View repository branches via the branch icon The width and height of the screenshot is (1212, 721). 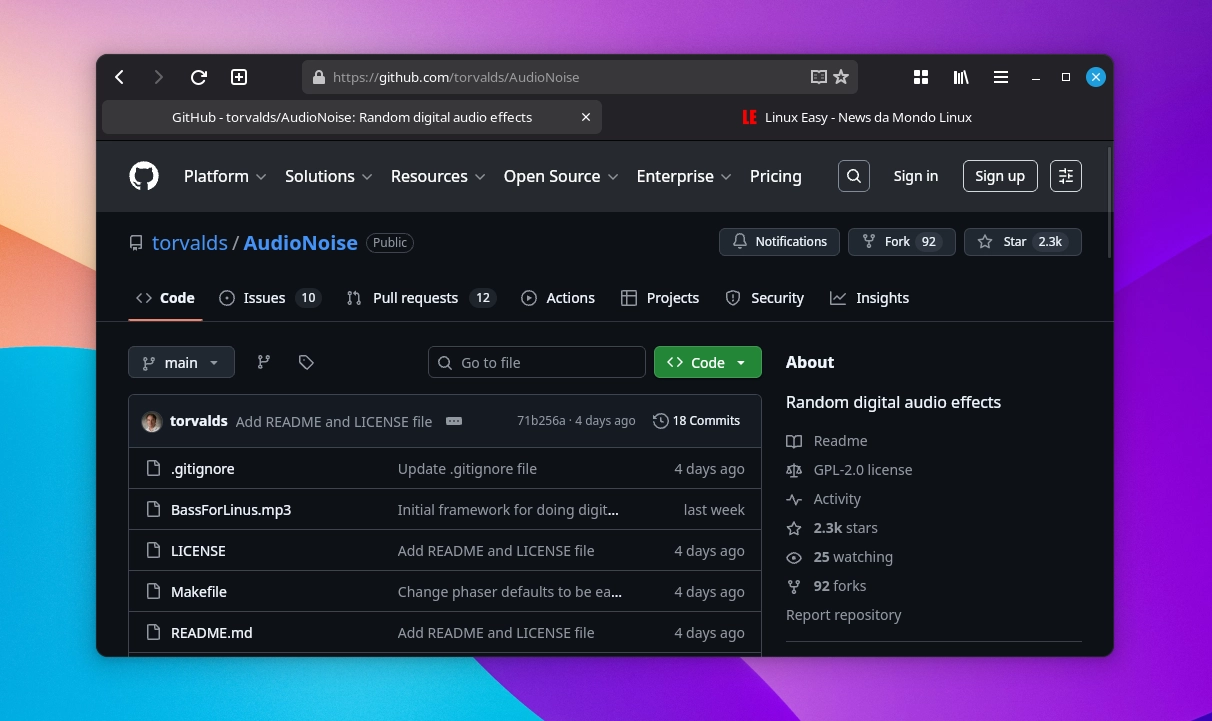click(x=263, y=362)
